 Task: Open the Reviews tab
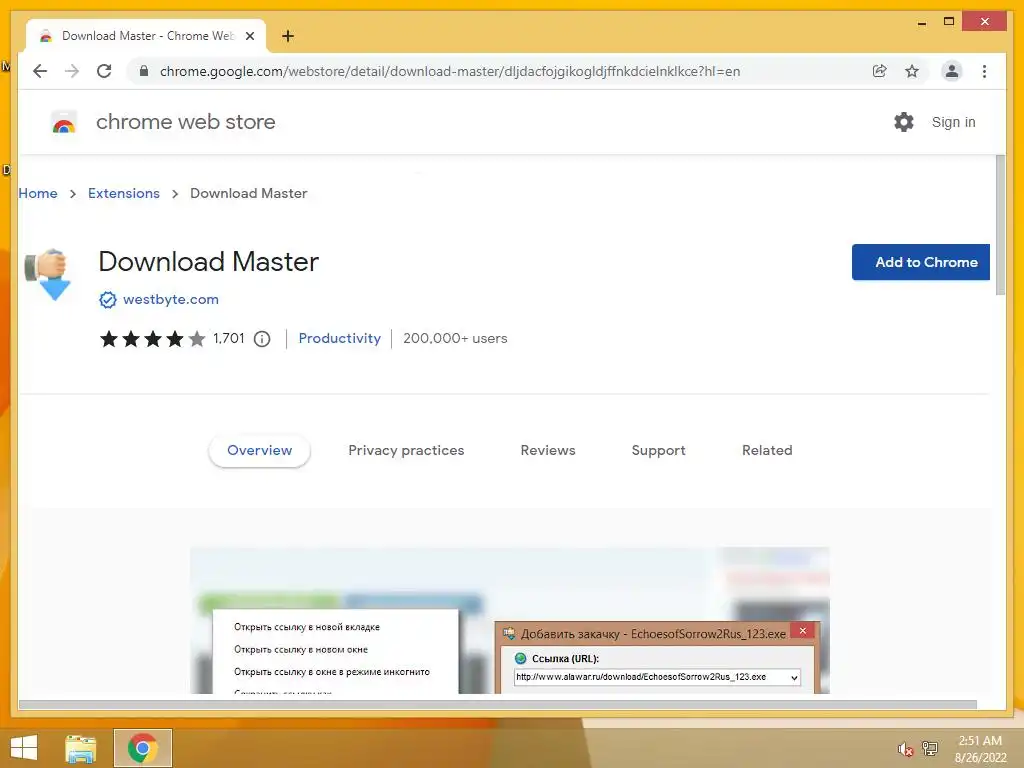(x=548, y=451)
